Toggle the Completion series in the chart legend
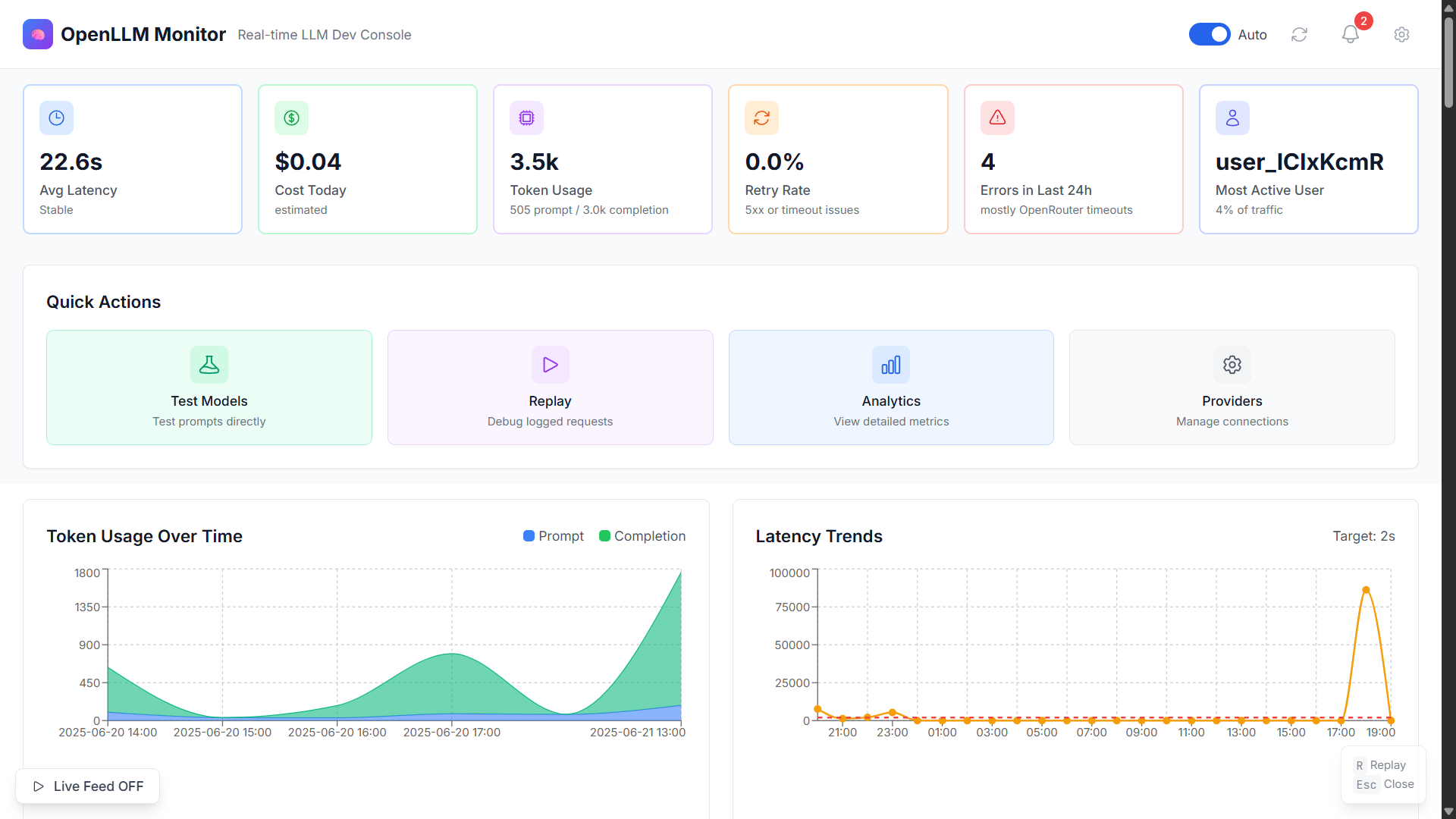 click(x=642, y=536)
